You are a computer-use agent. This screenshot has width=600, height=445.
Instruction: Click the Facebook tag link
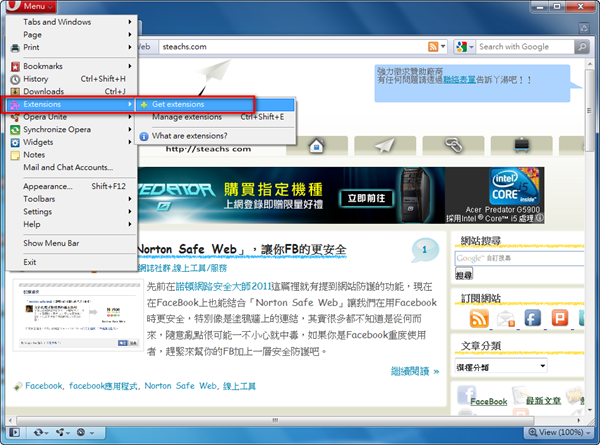(43, 386)
